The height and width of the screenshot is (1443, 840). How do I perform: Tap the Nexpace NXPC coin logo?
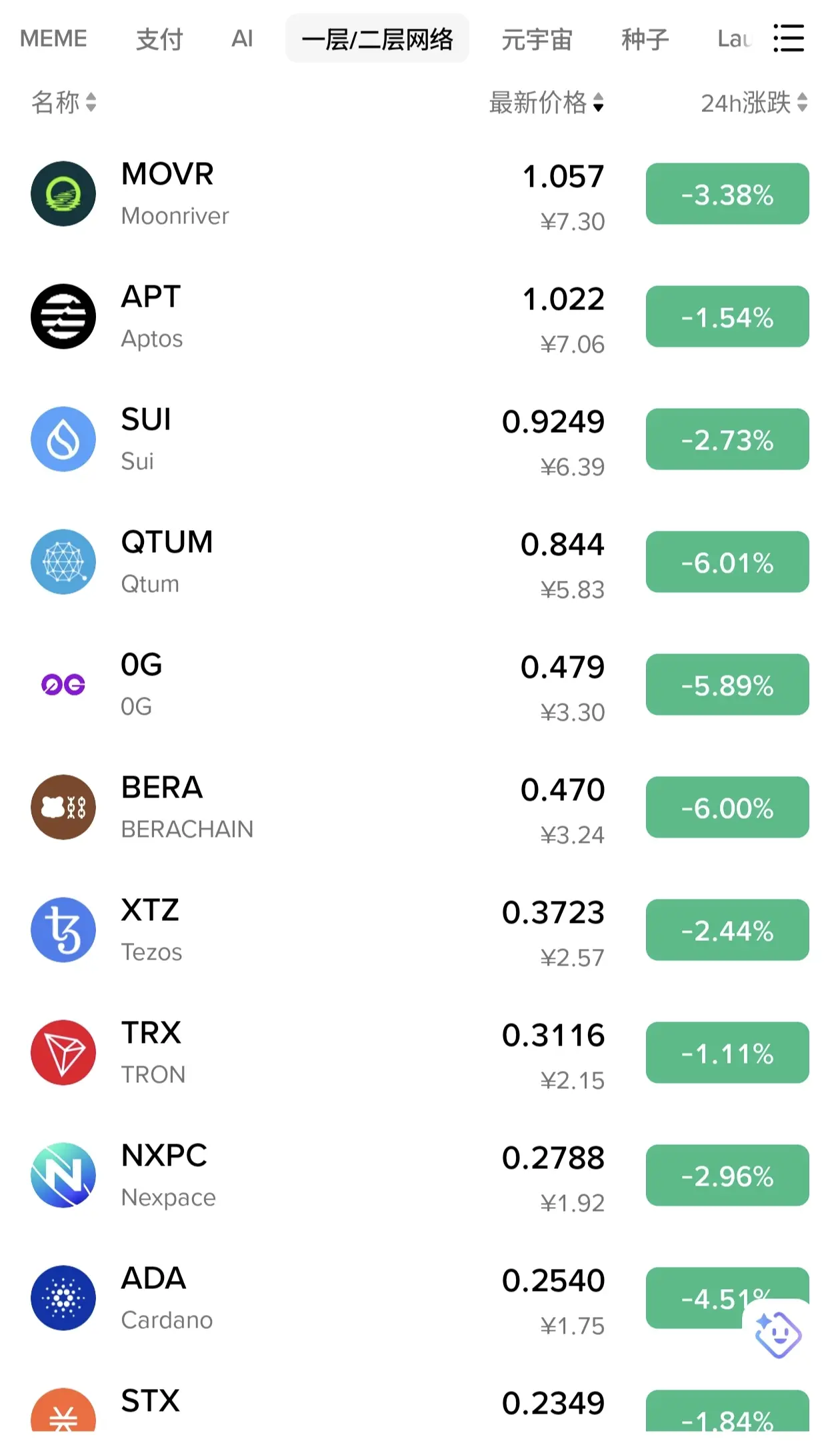(63, 1175)
